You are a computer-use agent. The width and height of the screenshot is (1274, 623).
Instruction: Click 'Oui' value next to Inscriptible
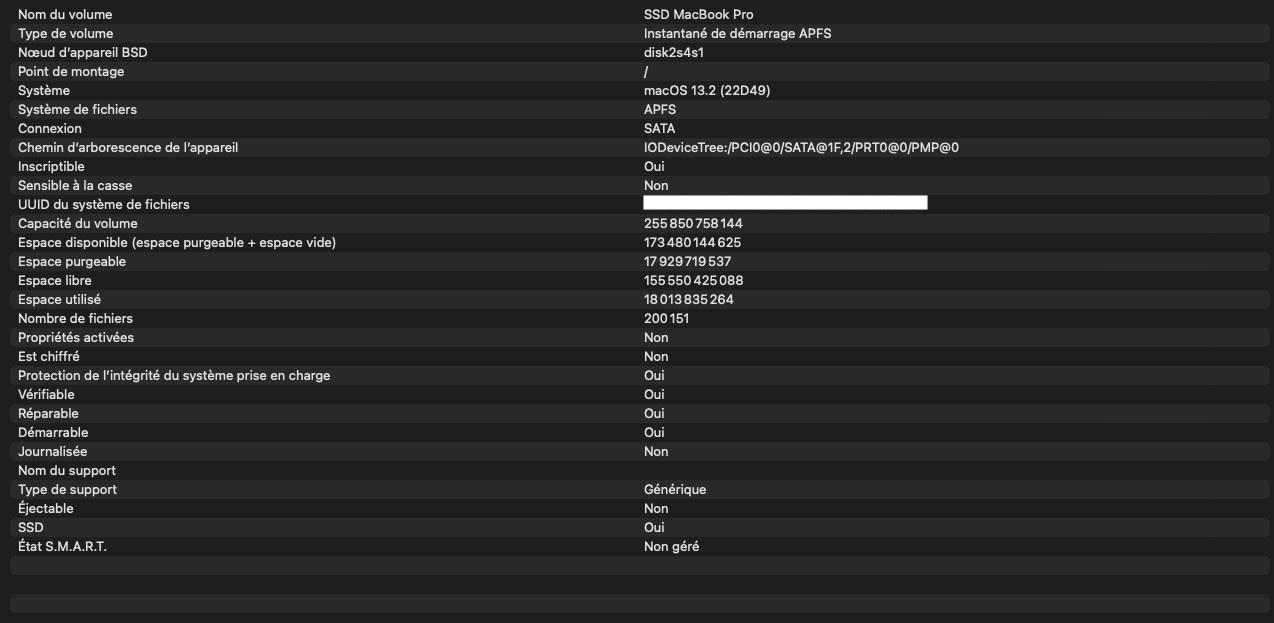point(654,167)
